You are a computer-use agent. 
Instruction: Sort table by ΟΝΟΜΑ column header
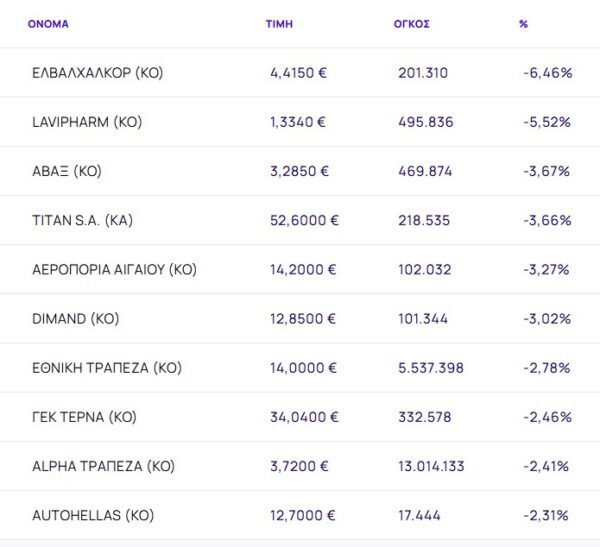point(48,23)
